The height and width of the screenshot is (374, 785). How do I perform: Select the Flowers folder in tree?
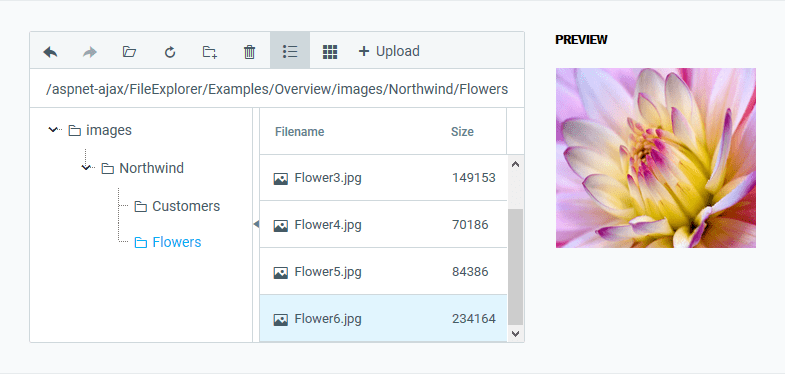[x=177, y=242]
